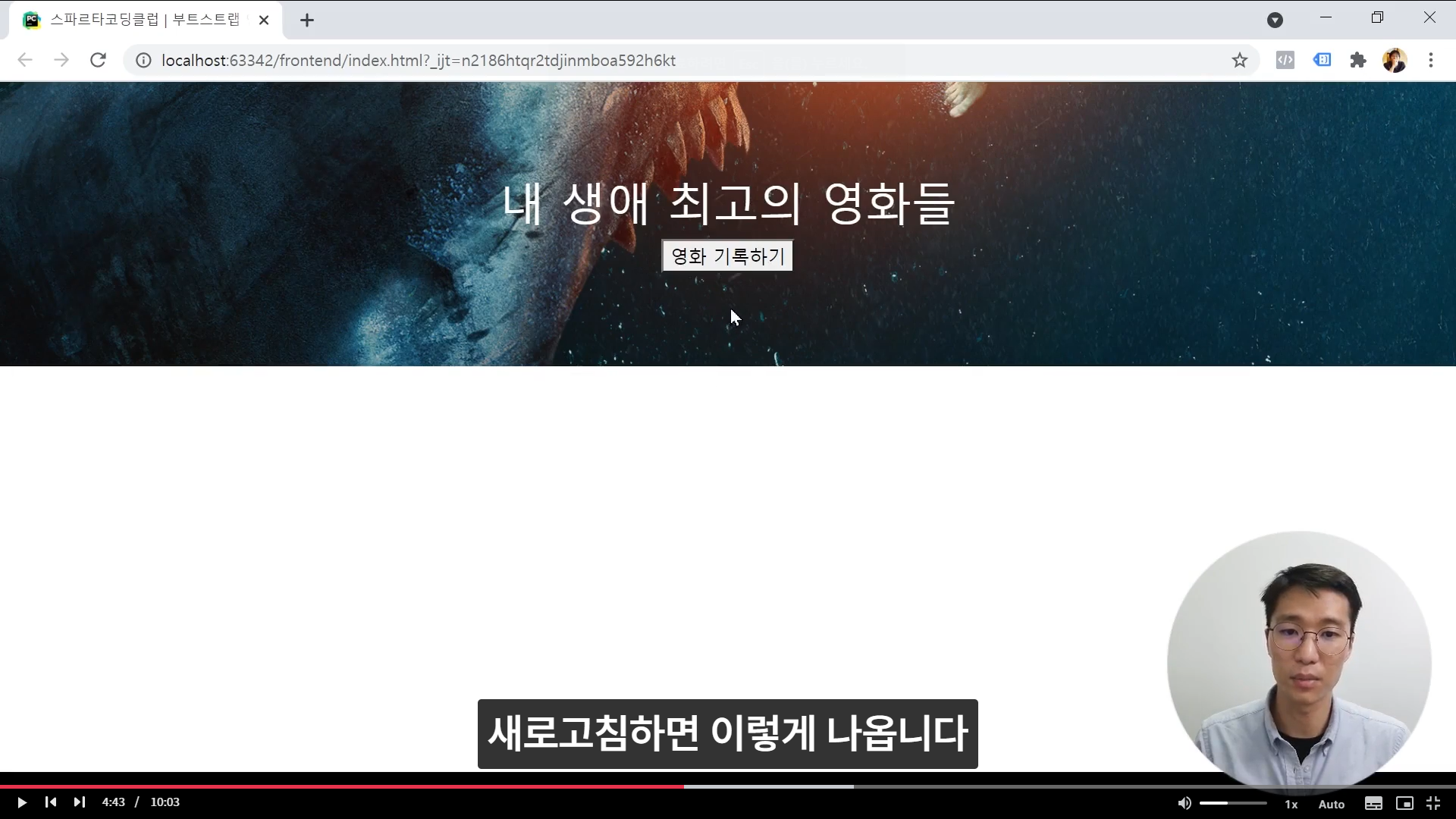Open the Chrome profile avatar
The height and width of the screenshot is (819, 1456).
tap(1395, 60)
